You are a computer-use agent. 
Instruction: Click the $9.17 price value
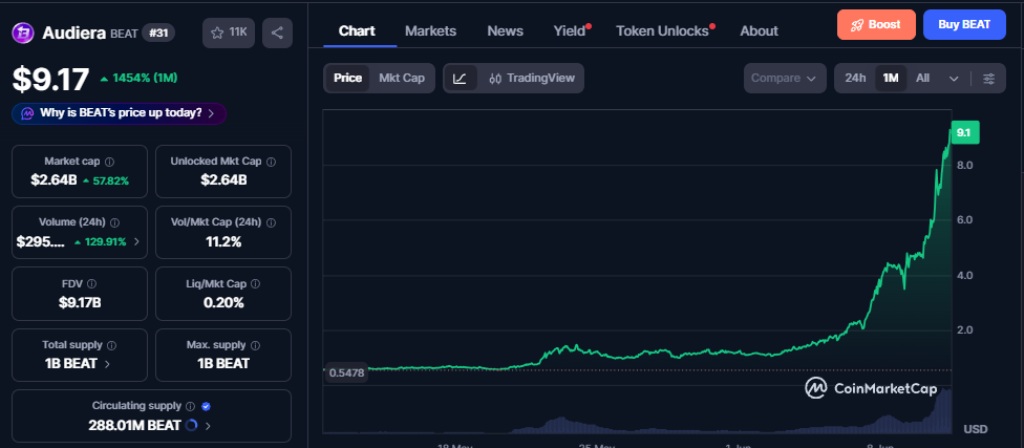(x=51, y=79)
